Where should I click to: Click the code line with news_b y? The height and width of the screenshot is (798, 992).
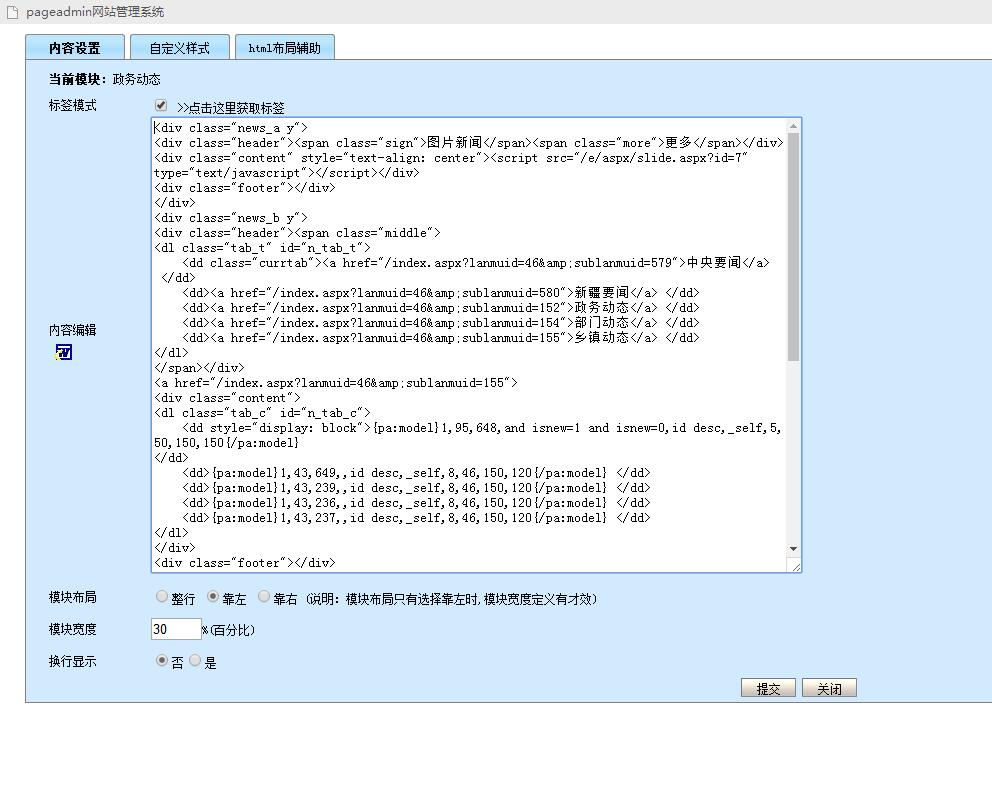point(231,218)
